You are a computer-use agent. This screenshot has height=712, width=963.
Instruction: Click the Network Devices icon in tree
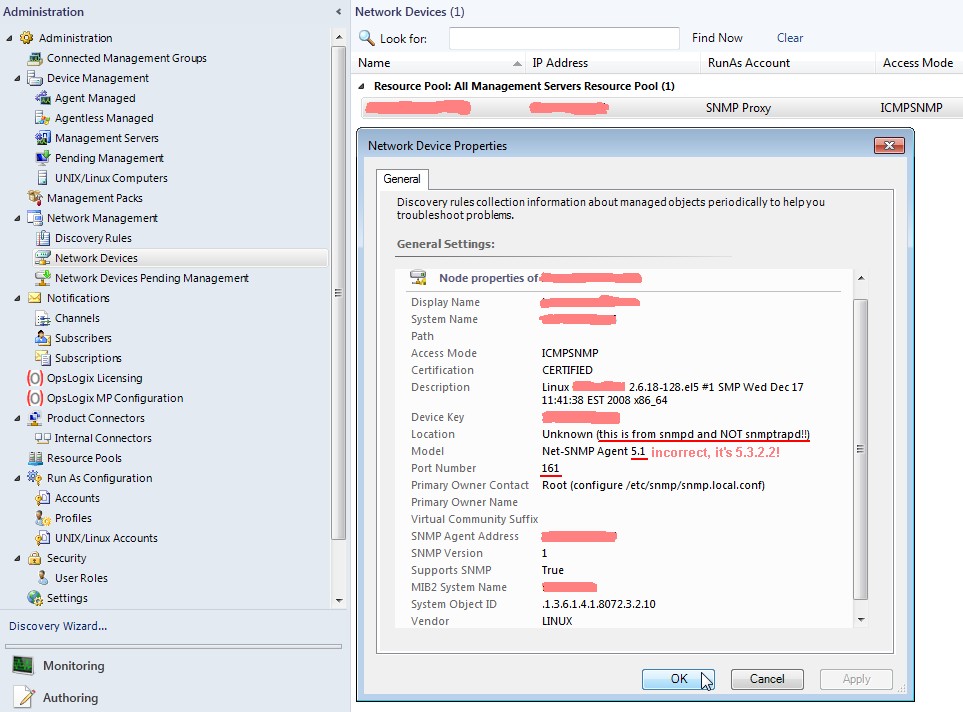point(43,258)
